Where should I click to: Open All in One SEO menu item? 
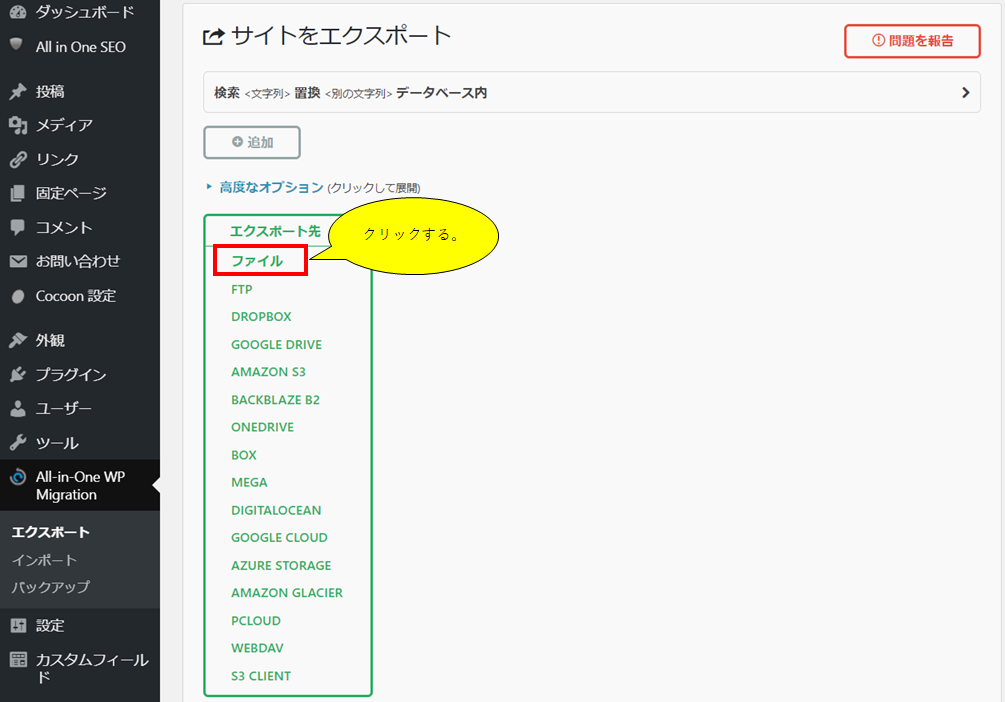coord(79,47)
